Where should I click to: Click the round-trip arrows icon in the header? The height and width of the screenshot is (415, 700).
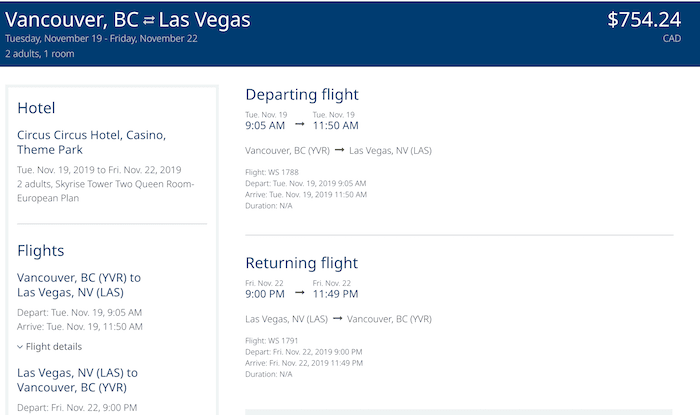pyautogui.click(x=149, y=20)
